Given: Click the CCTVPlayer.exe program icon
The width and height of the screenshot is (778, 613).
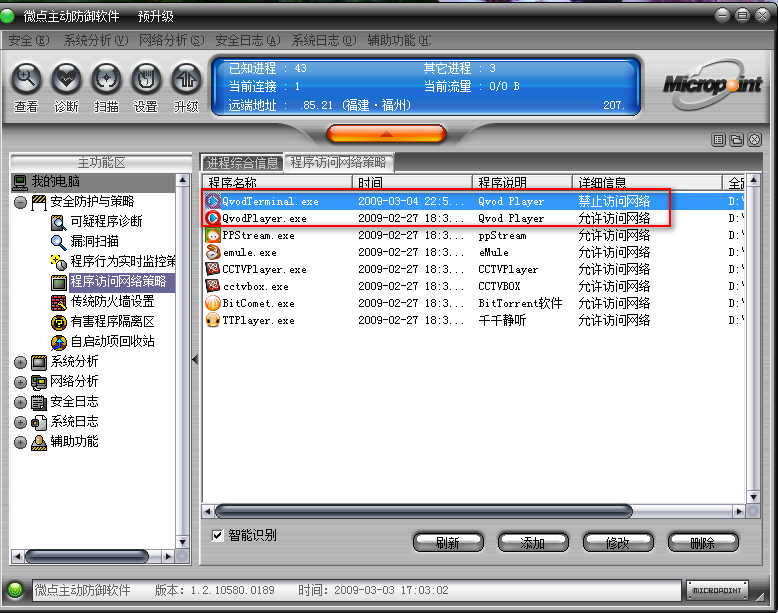Looking at the screenshot, I should point(213,269).
